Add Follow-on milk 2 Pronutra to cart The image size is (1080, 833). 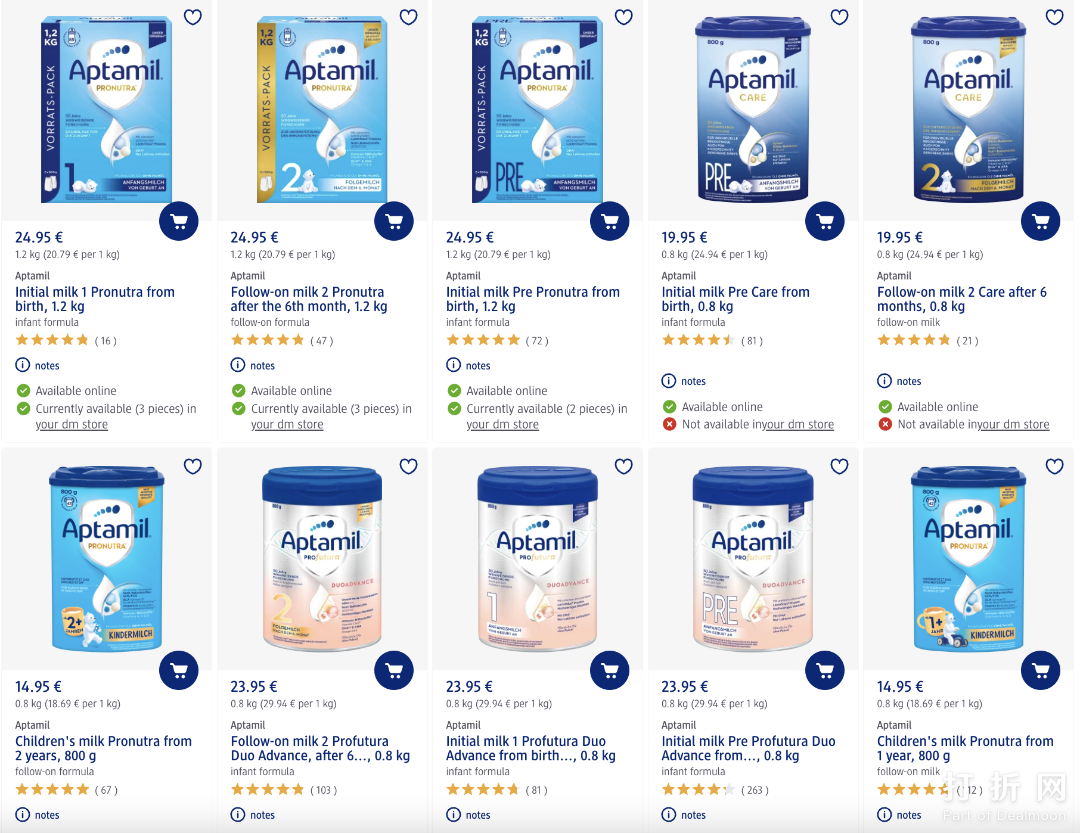394,221
